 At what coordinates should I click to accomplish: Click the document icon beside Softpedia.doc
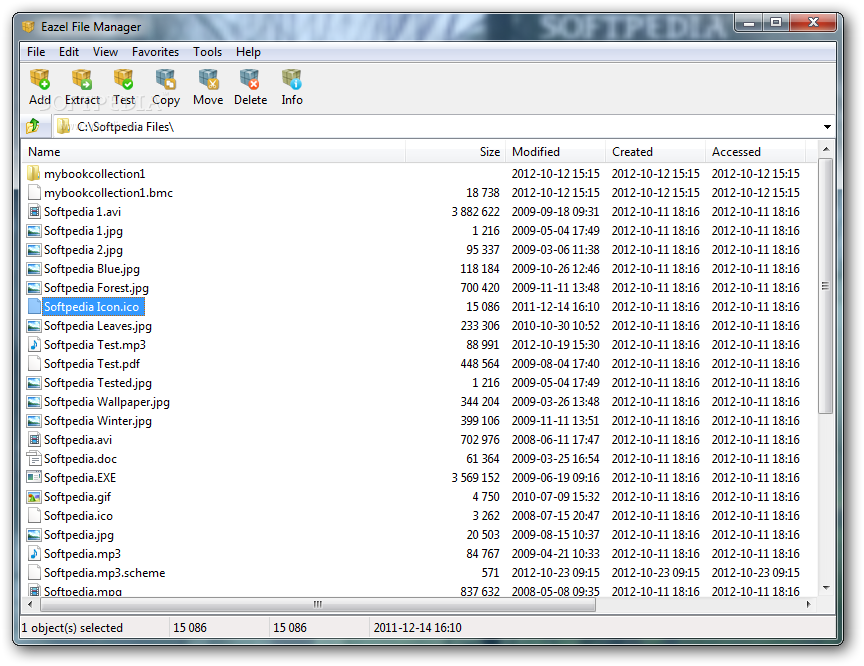pyautogui.click(x=34, y=459)
